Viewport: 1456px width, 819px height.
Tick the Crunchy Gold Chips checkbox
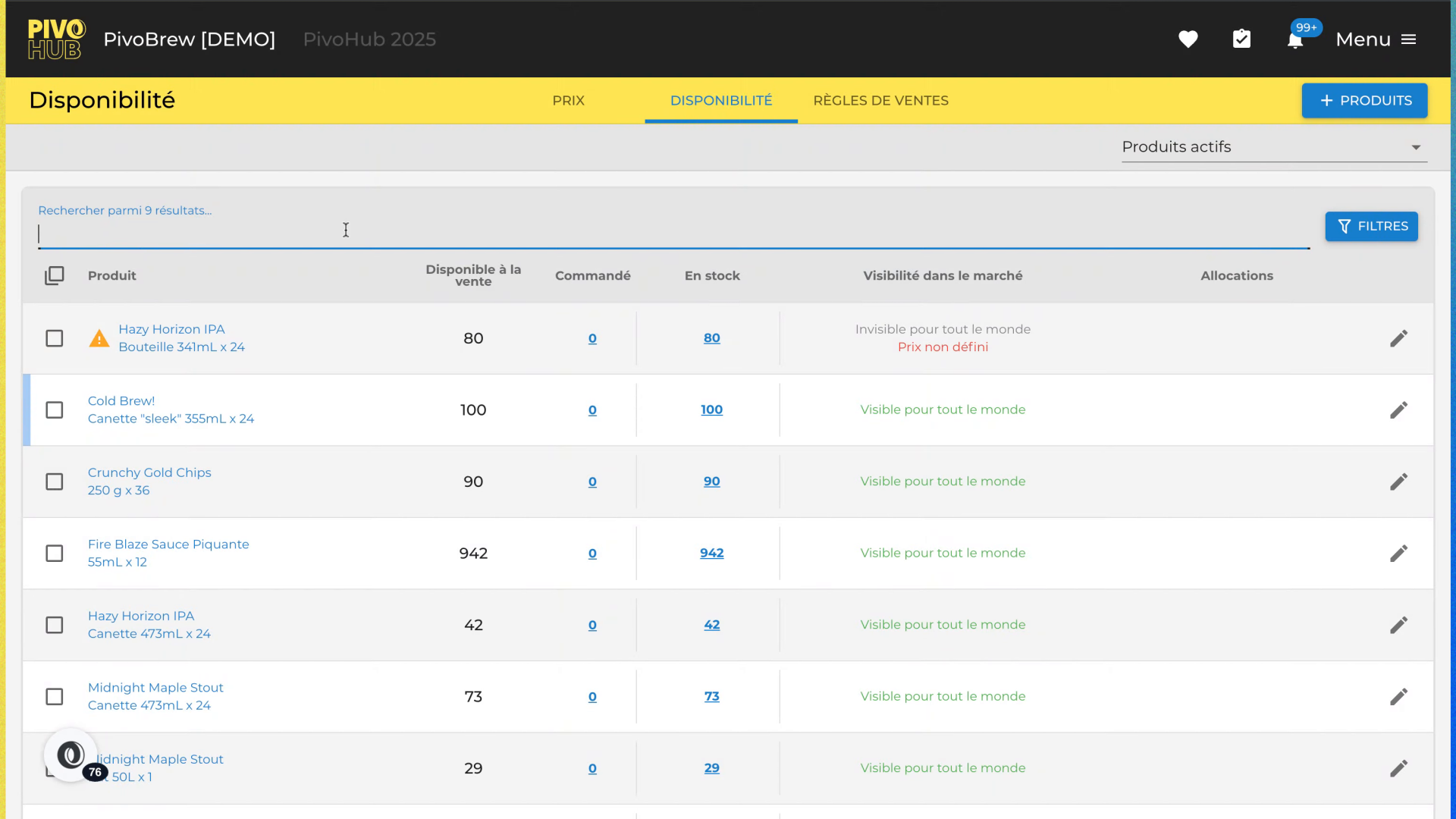tap(55, 482)
